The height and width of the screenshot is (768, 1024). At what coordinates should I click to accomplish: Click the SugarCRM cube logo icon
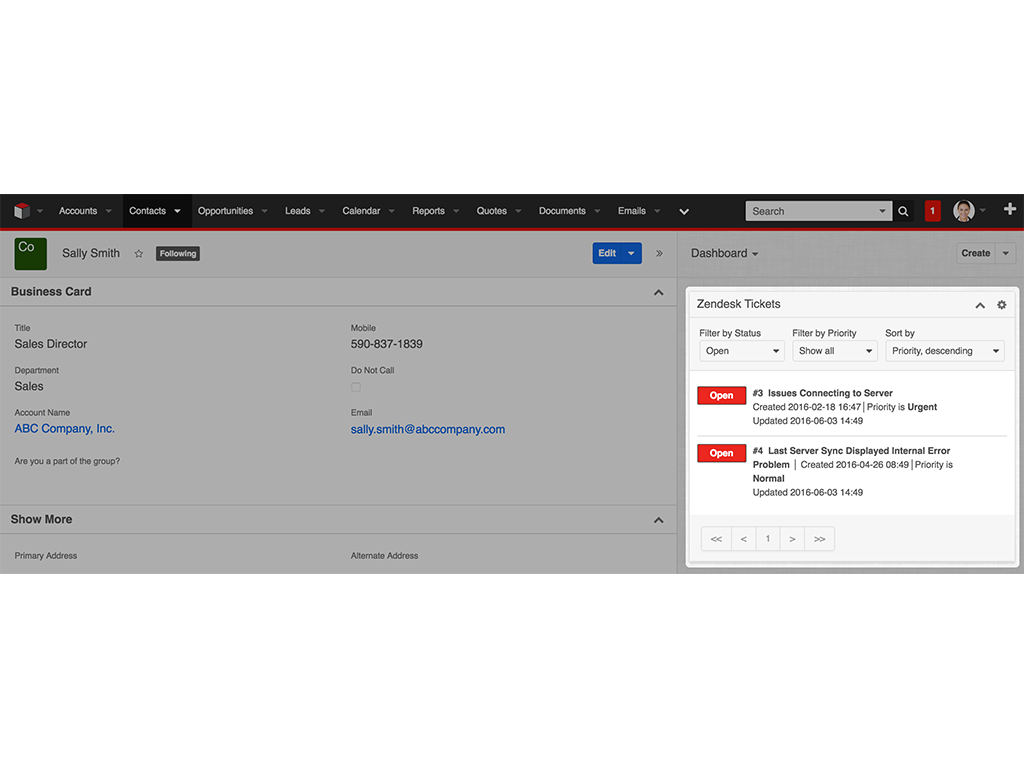click(x=22, y=211)
